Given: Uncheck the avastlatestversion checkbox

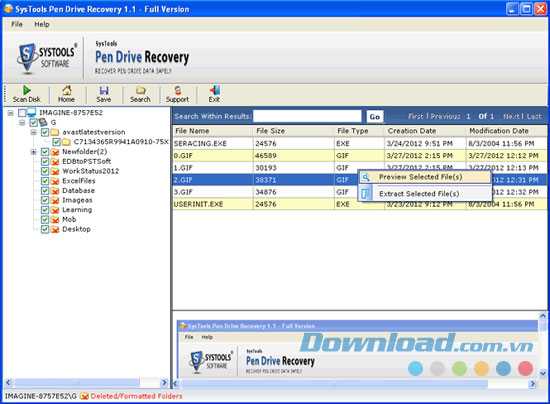Looking at the screenshot, I should (45, 132).
